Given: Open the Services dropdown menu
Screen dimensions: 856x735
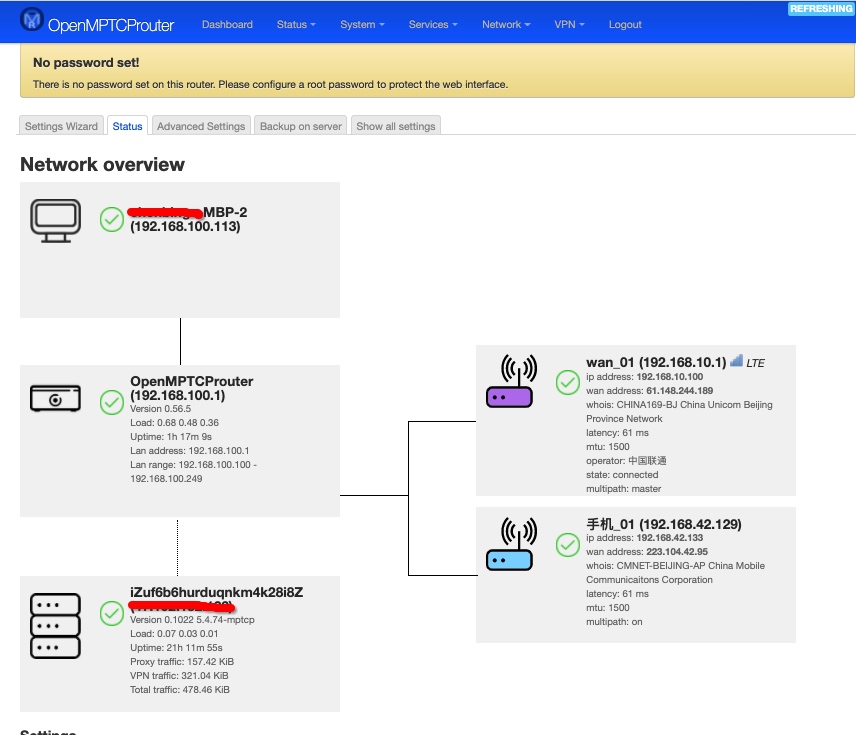Looking at the screenshot, I should click(432, 24).
